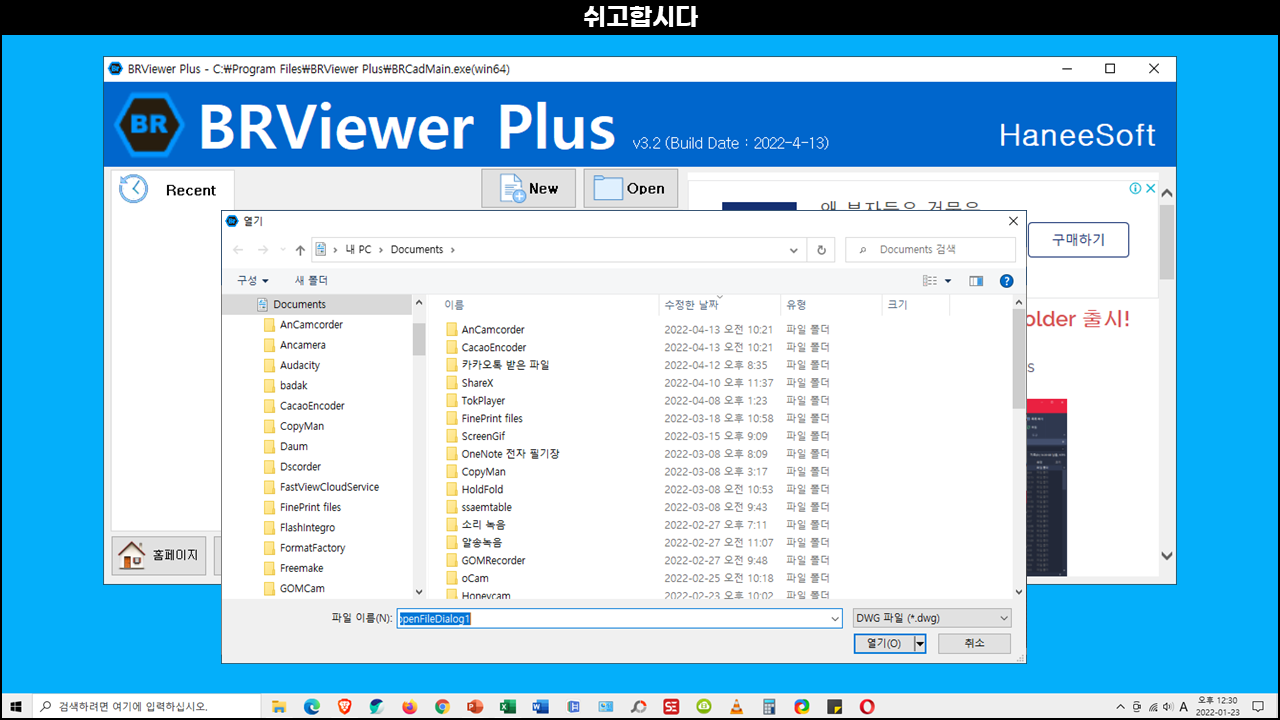The height and width of the screenshot is (720, 1280).
Task: Select oCam folder in file list
Action: coord(475,578)
